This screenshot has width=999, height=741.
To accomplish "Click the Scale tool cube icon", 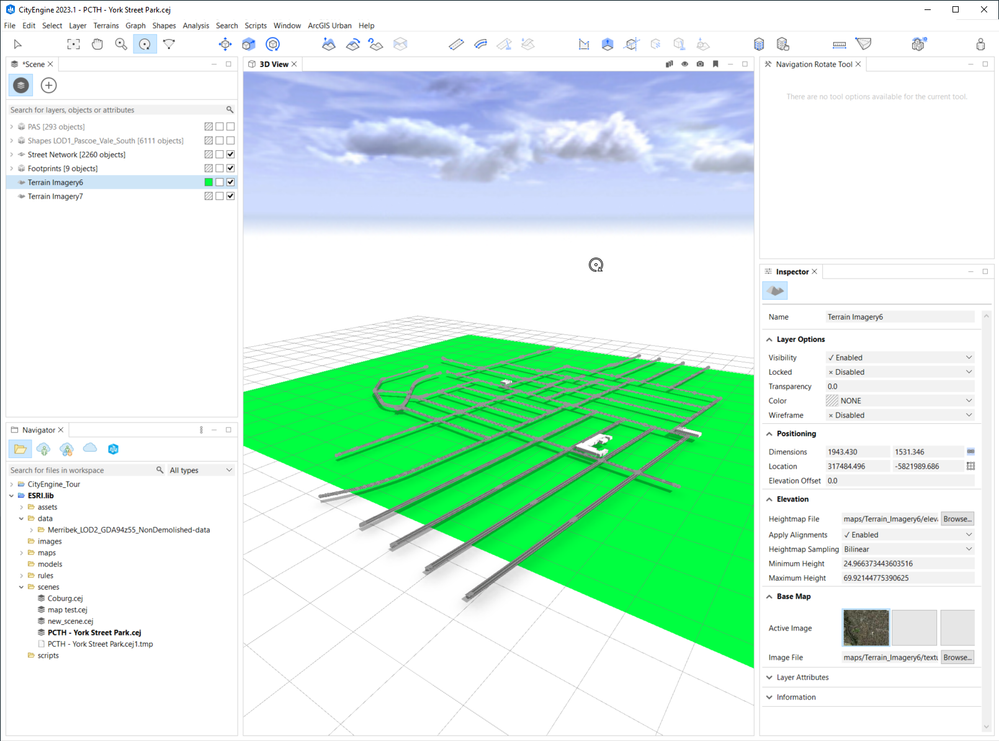I will (x=248, y=44).
